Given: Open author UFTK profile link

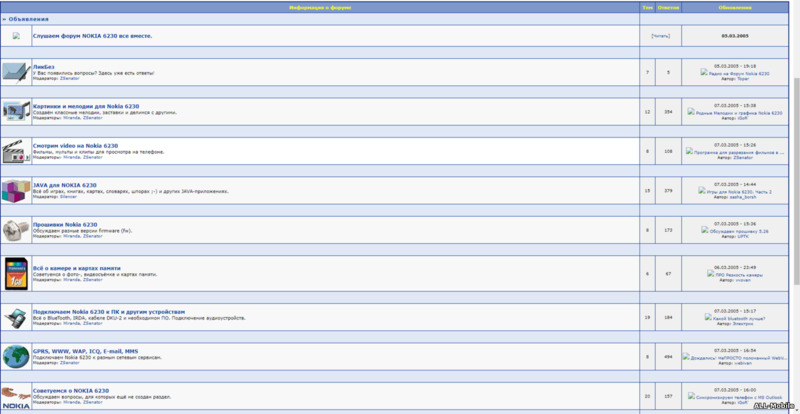Looking at the screenshot, I should click(x=743, y=237).
